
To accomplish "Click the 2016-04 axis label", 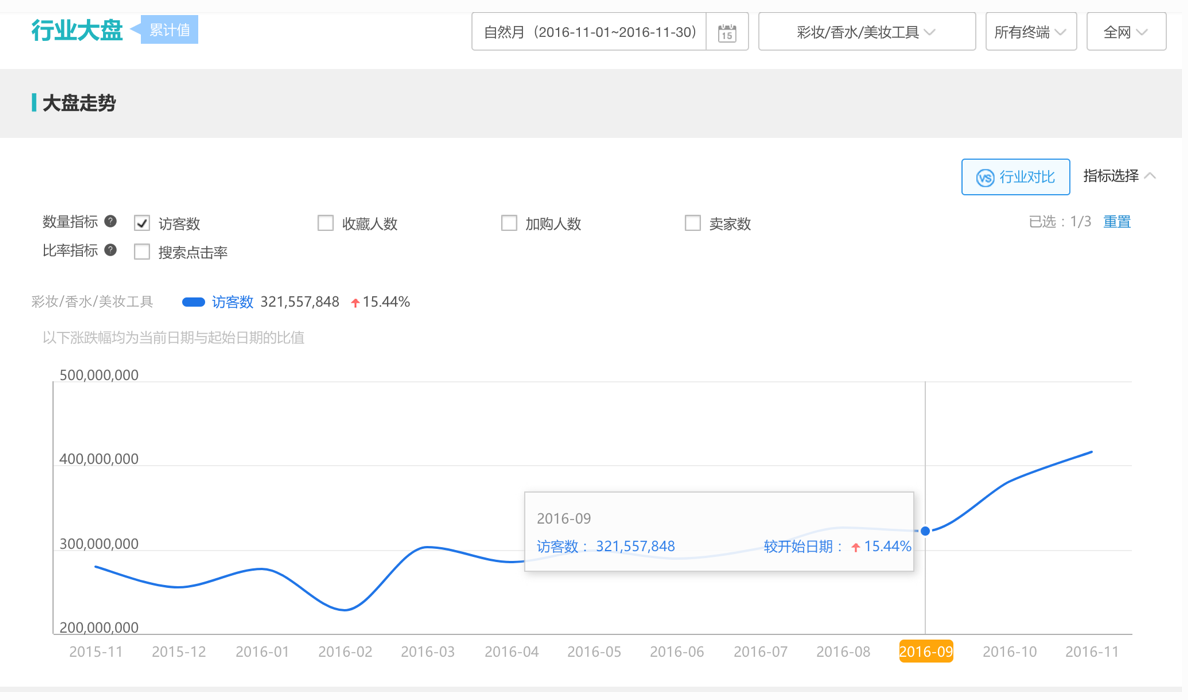I will coord(511,652).
